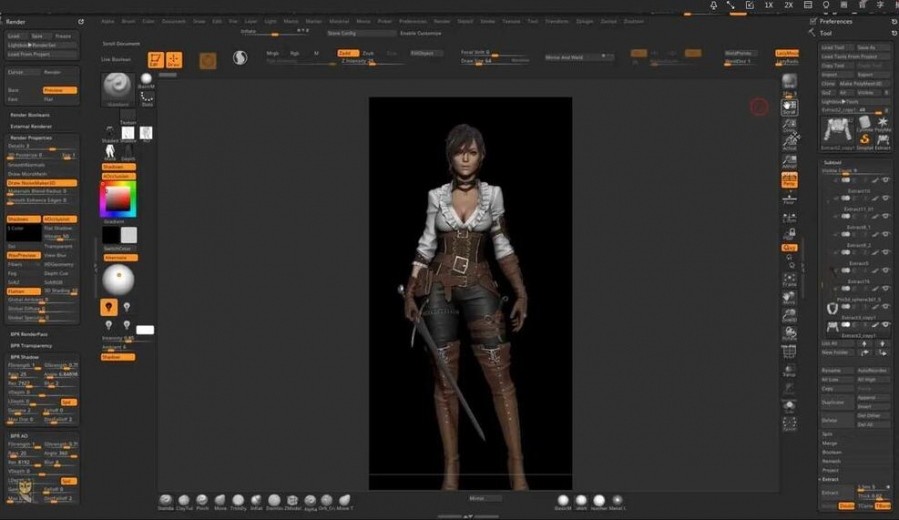Select ClayTubes brush in bottom shelf
Image resolution: width=899 pixels, height=520 pixels.
coord(184,501)
